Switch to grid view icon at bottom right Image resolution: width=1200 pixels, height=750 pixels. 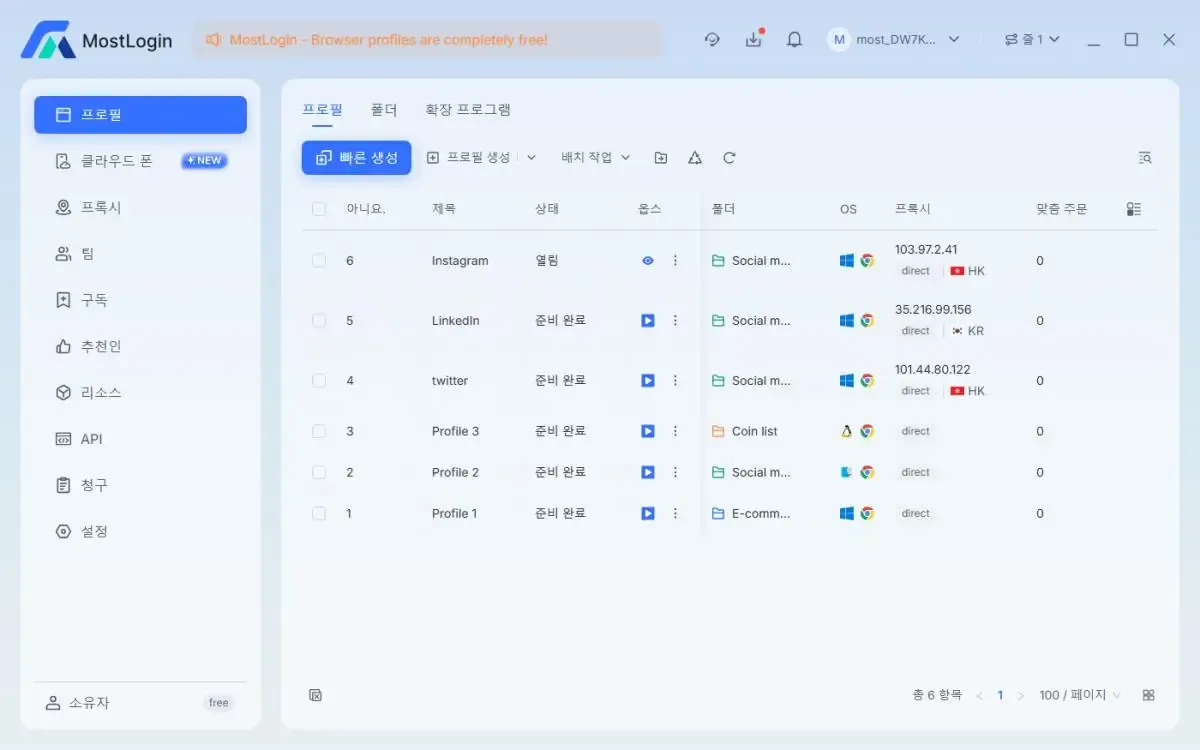(1148, 695)
